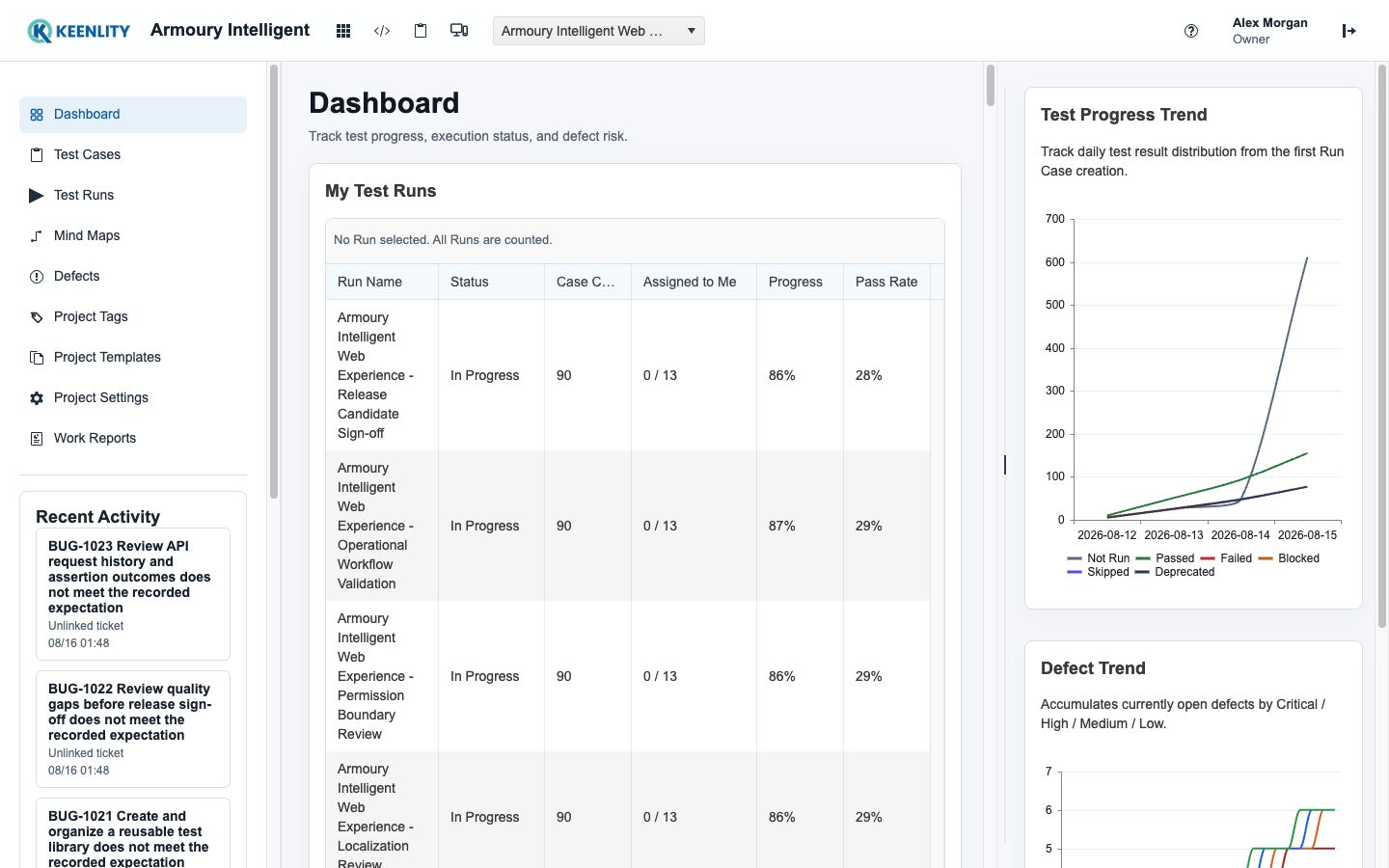Toggle Skipped legend series in chart

tap(1098, 572)
